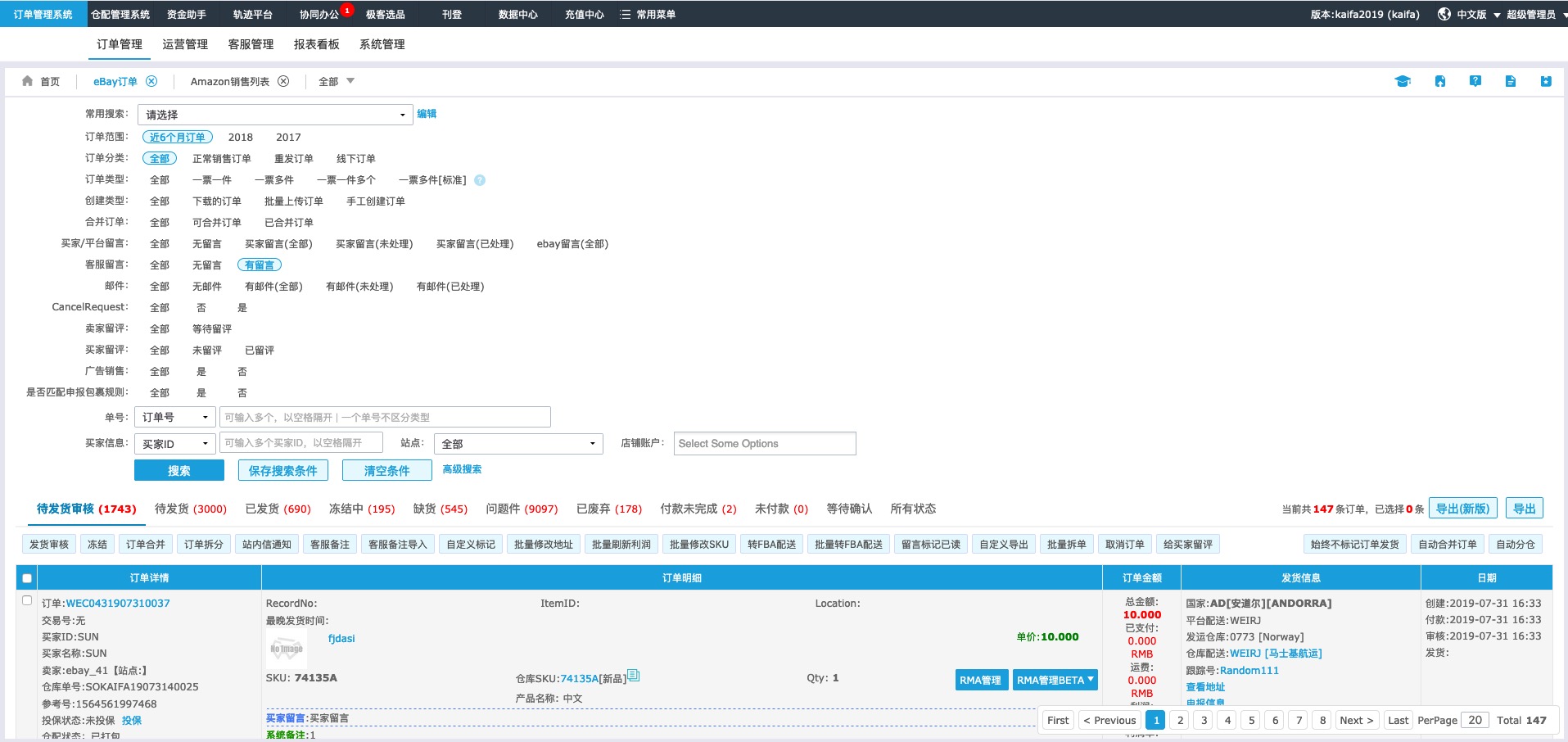Screen dimensions: 1568x742
Task: Close the eBay订单 tab
Action: coord(151,81)
